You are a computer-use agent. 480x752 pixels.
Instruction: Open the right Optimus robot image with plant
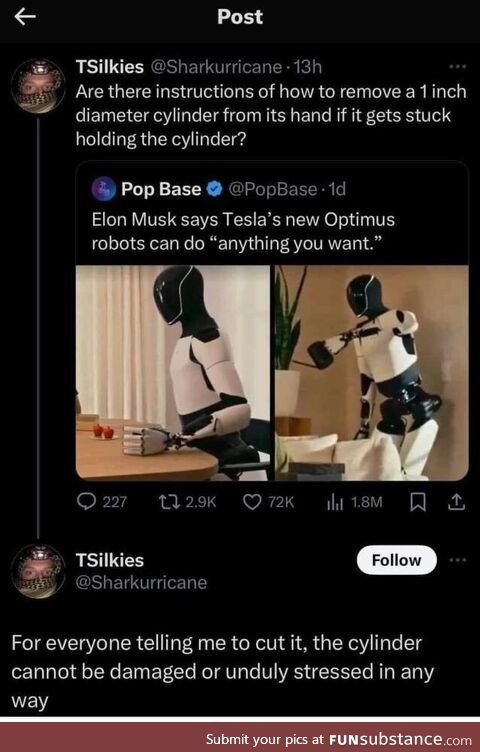[x=372, y=373]
